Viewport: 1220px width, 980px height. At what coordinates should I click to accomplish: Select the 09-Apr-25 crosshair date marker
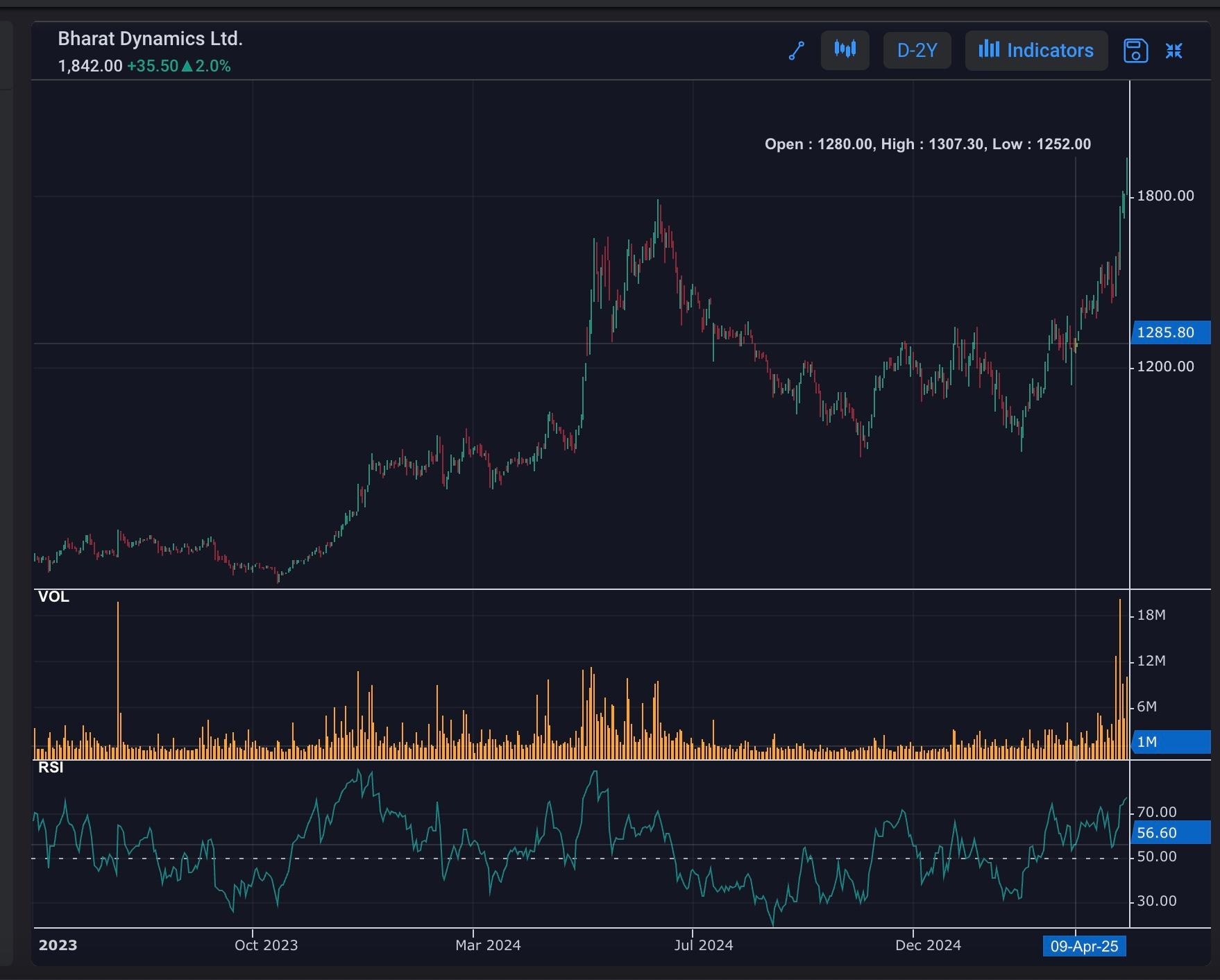[1084, 946]
